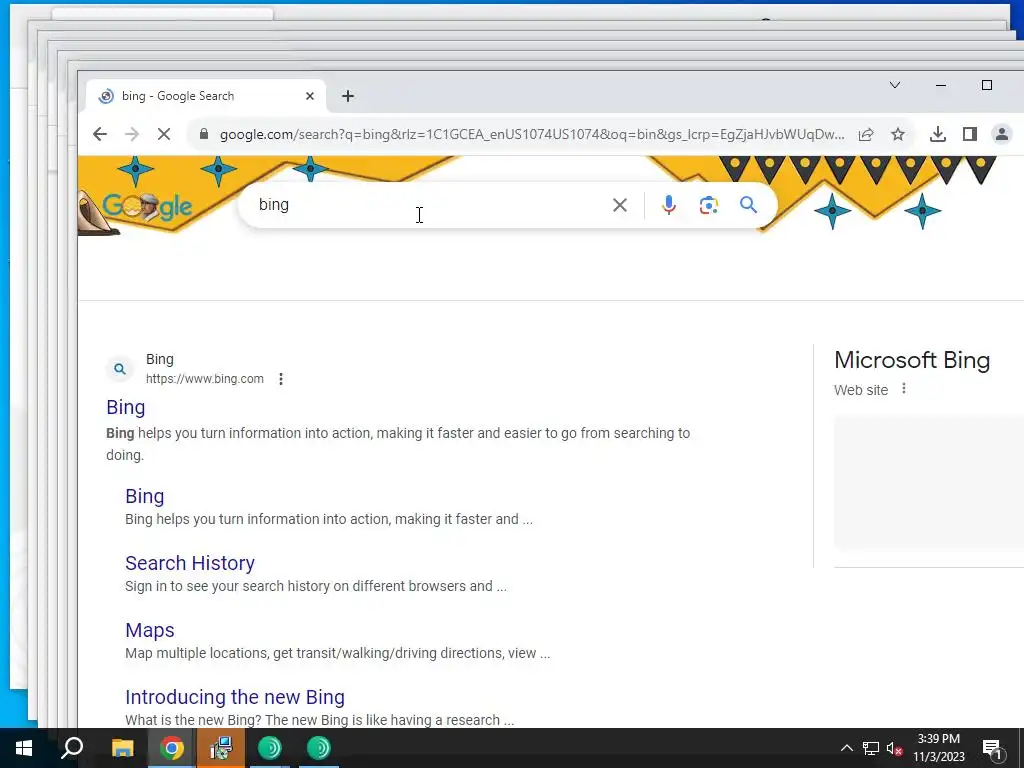Click Bing site favicon in result
The width and height of the screenshot is (1024, 768).
120,369
